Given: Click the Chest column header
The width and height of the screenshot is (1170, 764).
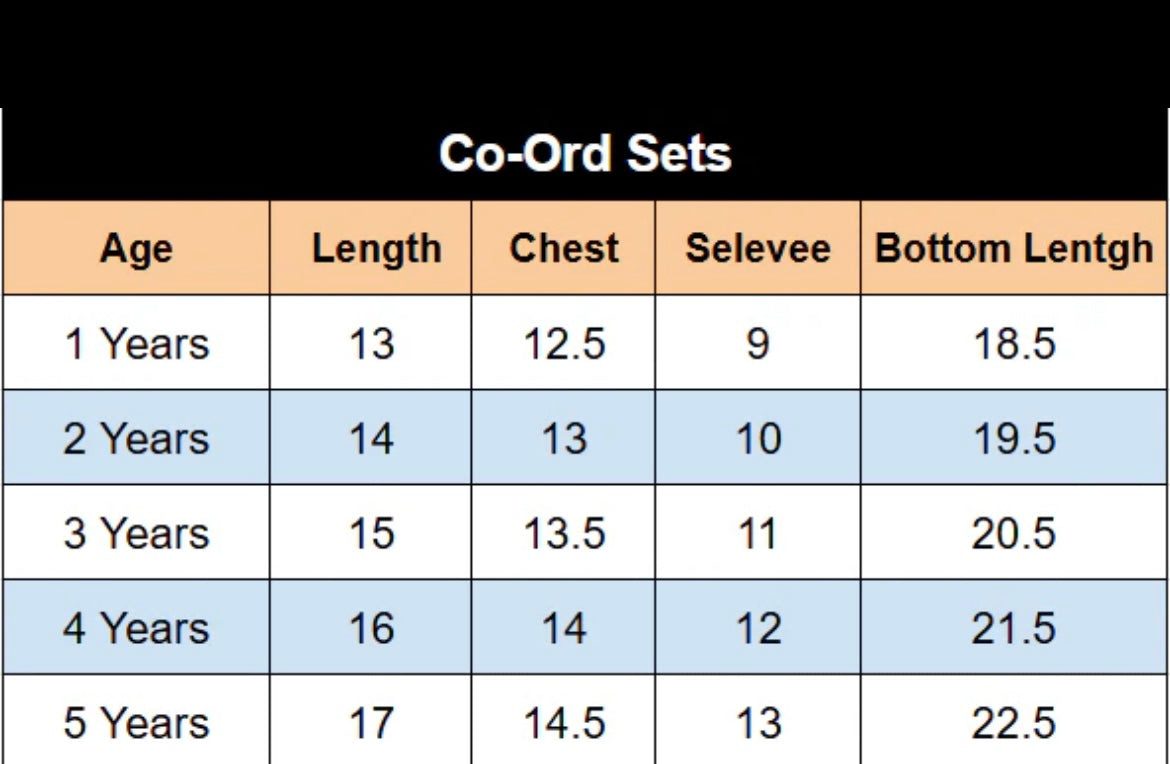Looking at the screenshot, I should pyautogui.click(x=563, y=249).
